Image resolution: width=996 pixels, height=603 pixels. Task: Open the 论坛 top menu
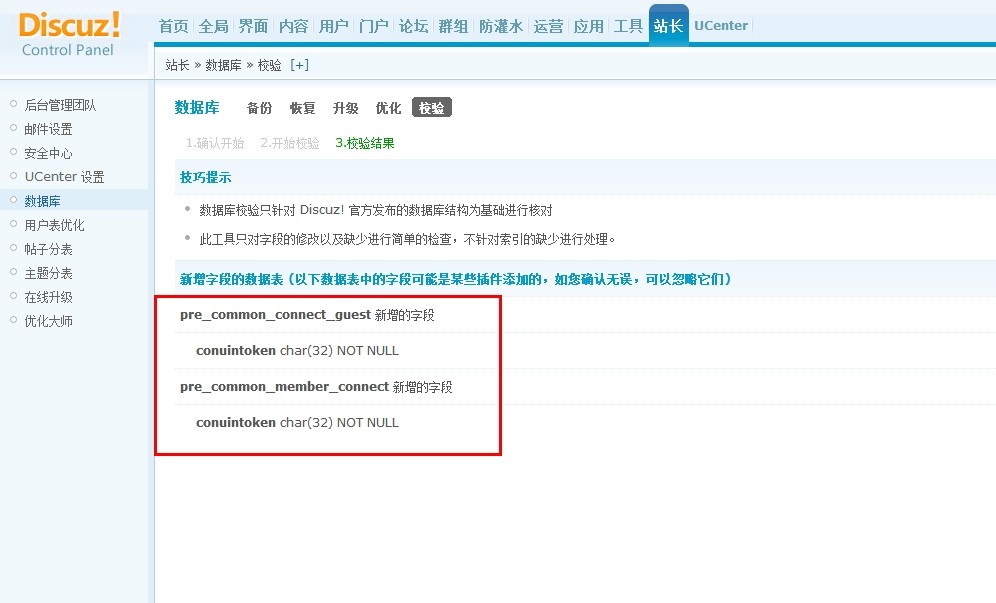[413, 26]
